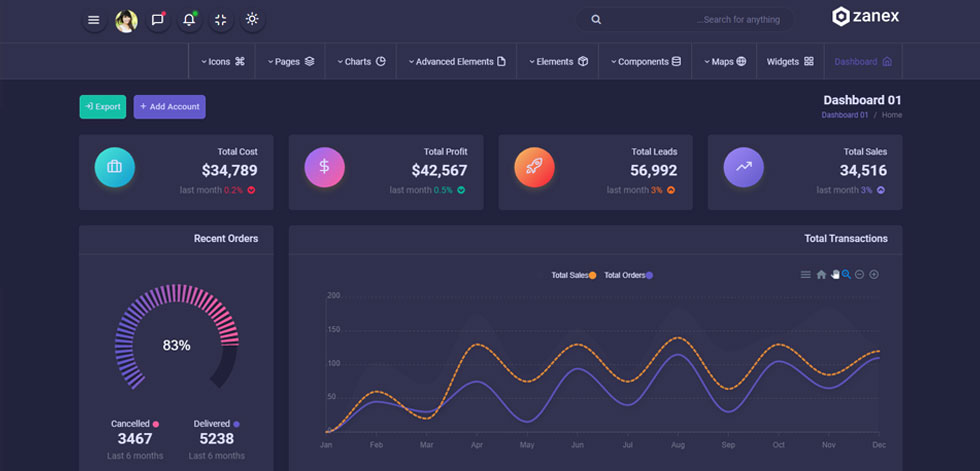Select the chart panning hand tool
Screen dimensions: 980x471
835,274
